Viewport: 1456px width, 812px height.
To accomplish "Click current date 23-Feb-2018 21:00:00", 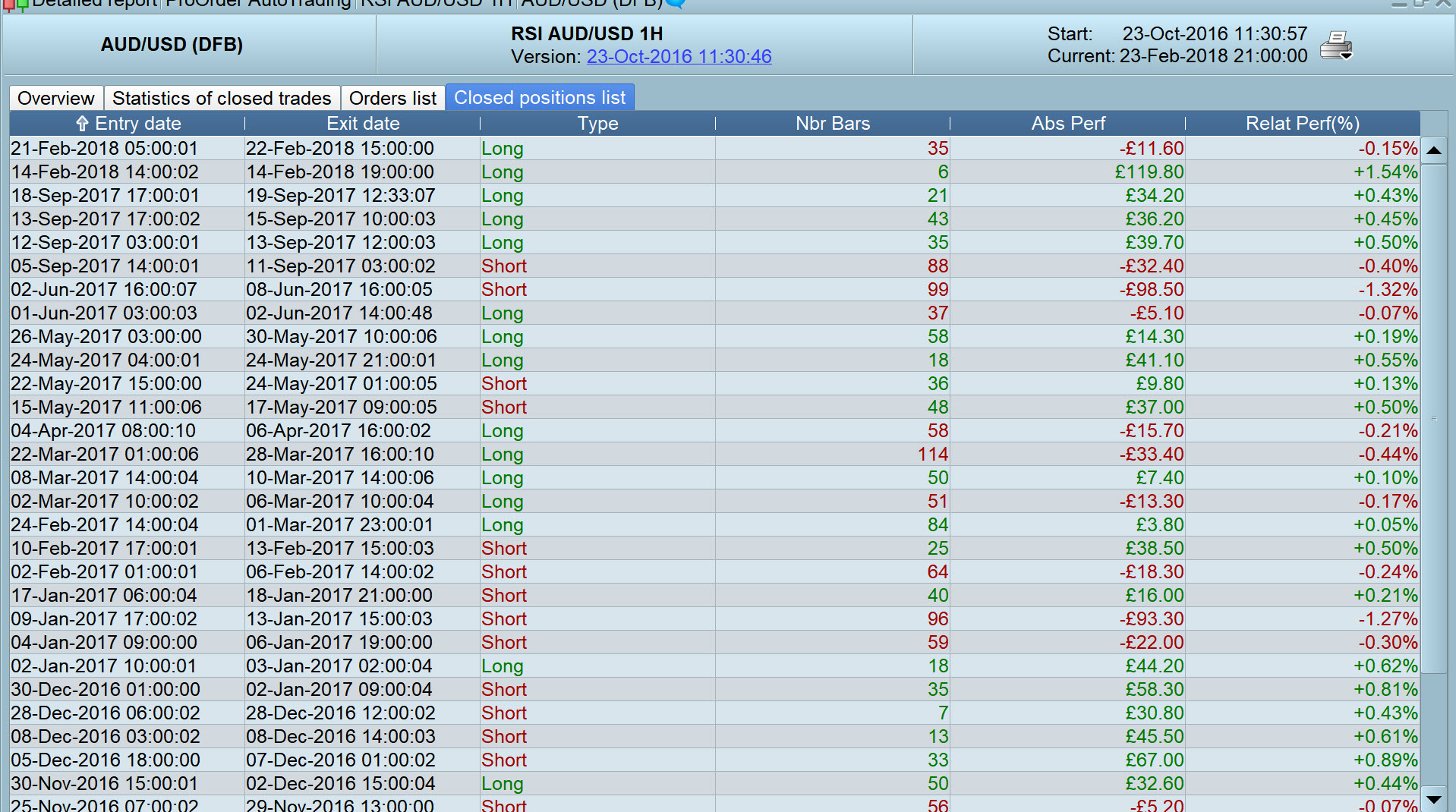I will click(1213, 56).
